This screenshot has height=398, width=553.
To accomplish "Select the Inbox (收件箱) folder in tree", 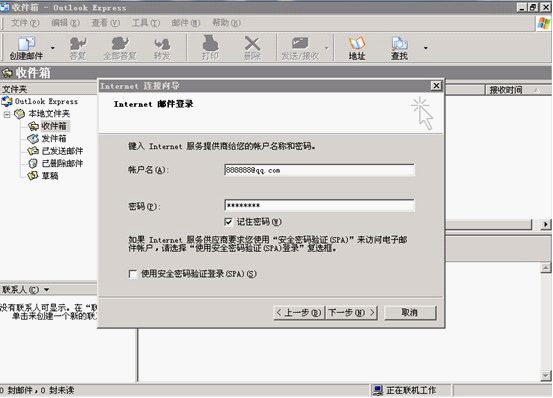I will tap(54, 126).
